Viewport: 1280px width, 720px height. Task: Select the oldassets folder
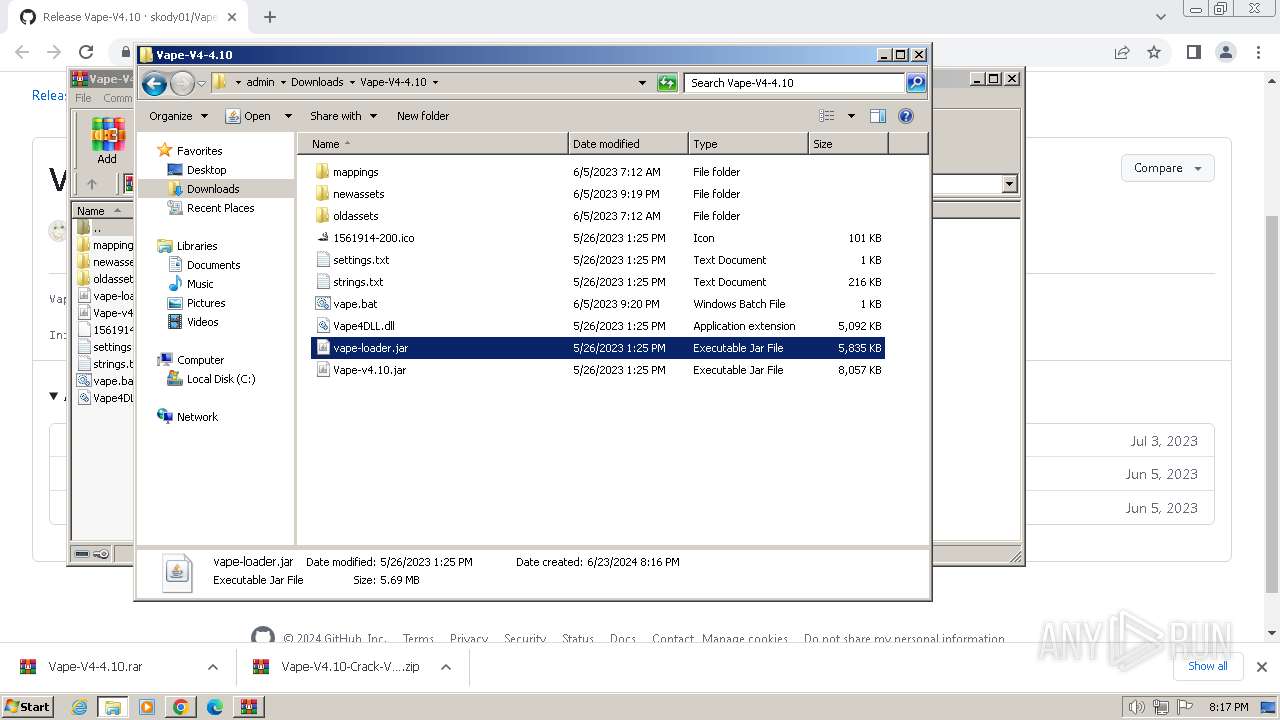coord(355,216)
